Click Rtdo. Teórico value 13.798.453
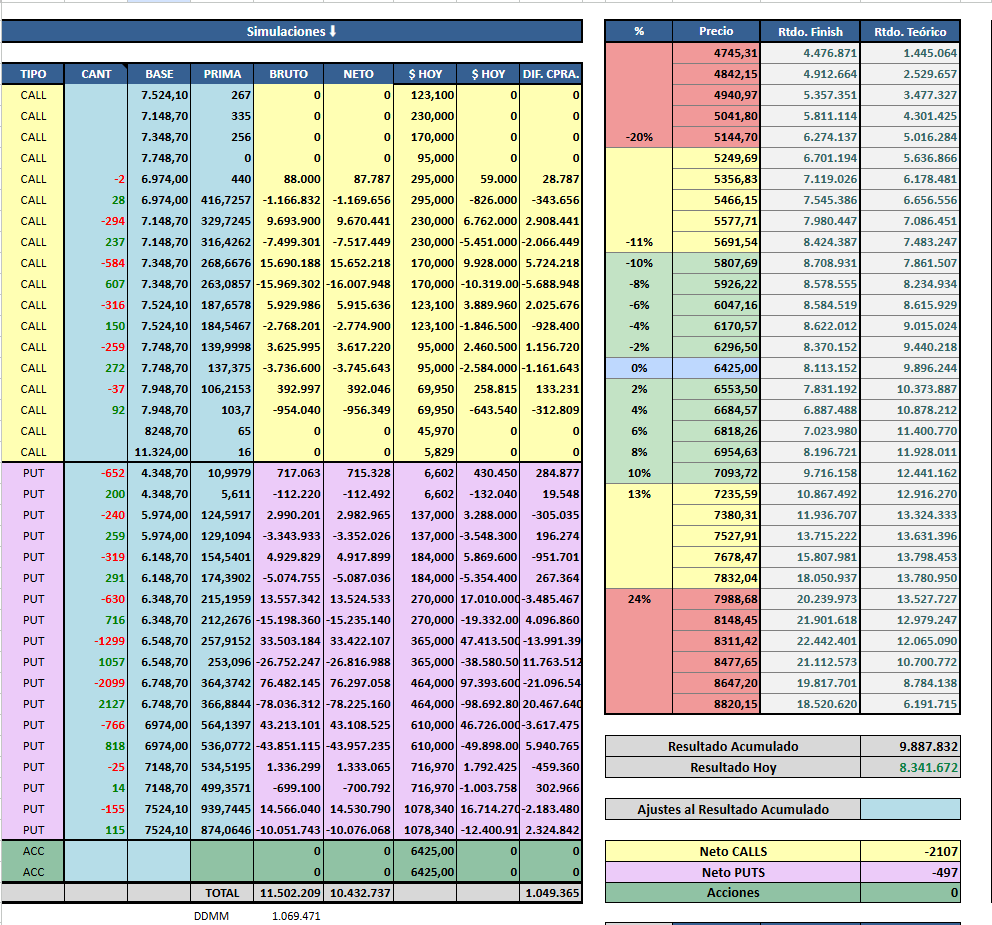992x925 pixels. coord(910,557)
